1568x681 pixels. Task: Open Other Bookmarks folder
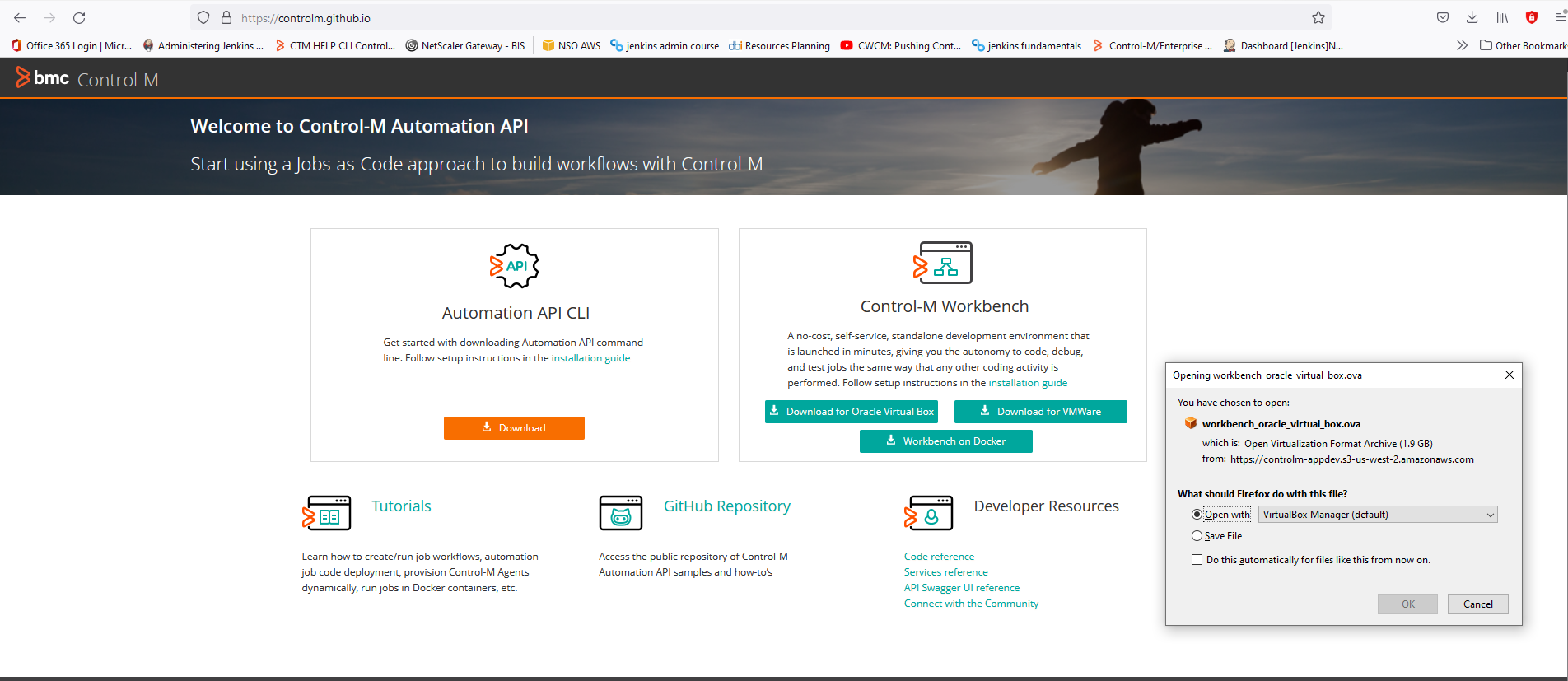1524,45
